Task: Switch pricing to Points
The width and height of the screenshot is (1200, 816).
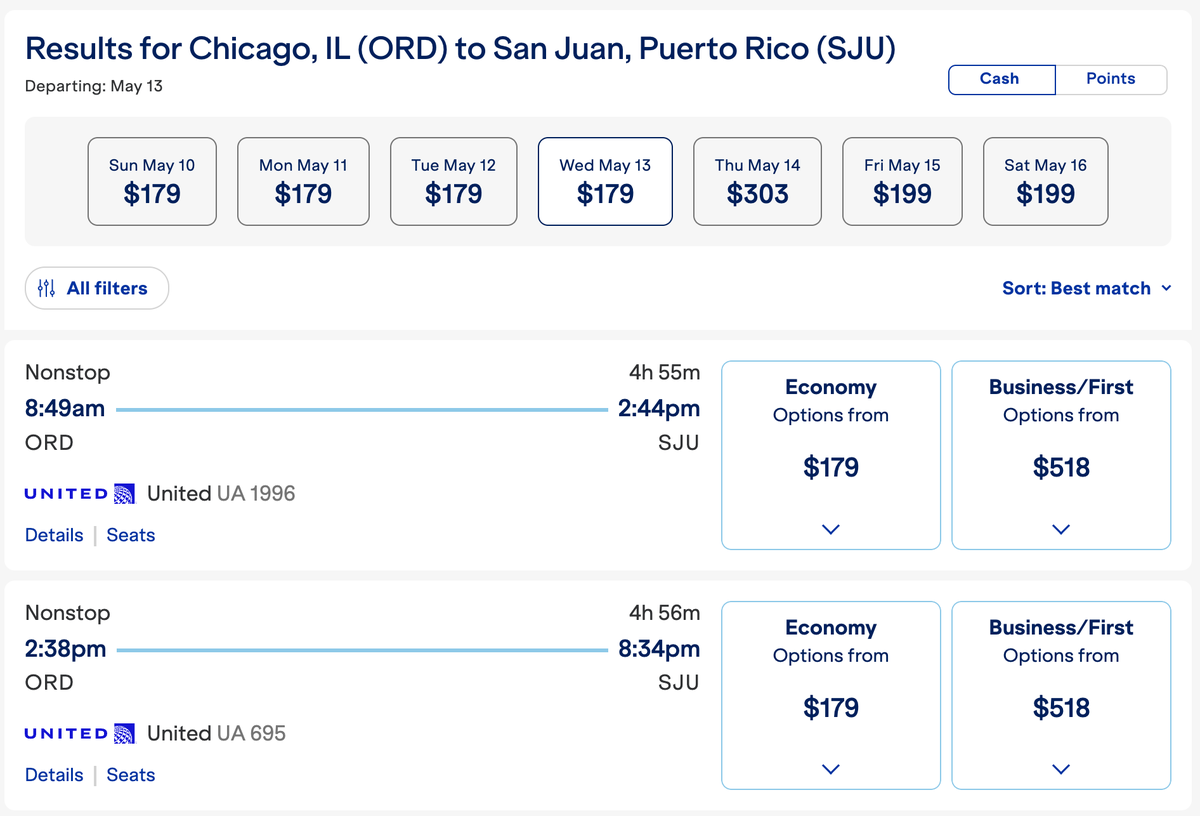Action: pyautogui.click(x=1112, y=79)
